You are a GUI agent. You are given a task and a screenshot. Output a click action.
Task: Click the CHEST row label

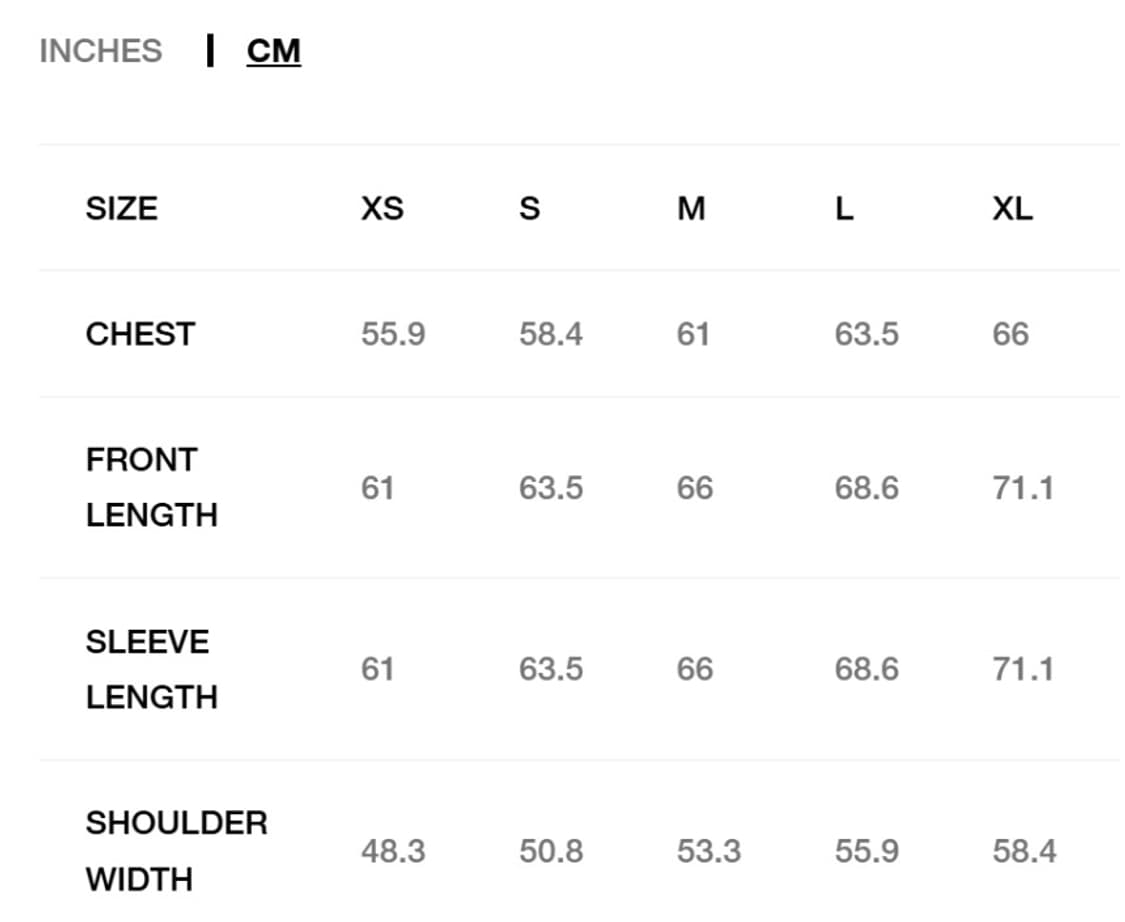[140, 333]
